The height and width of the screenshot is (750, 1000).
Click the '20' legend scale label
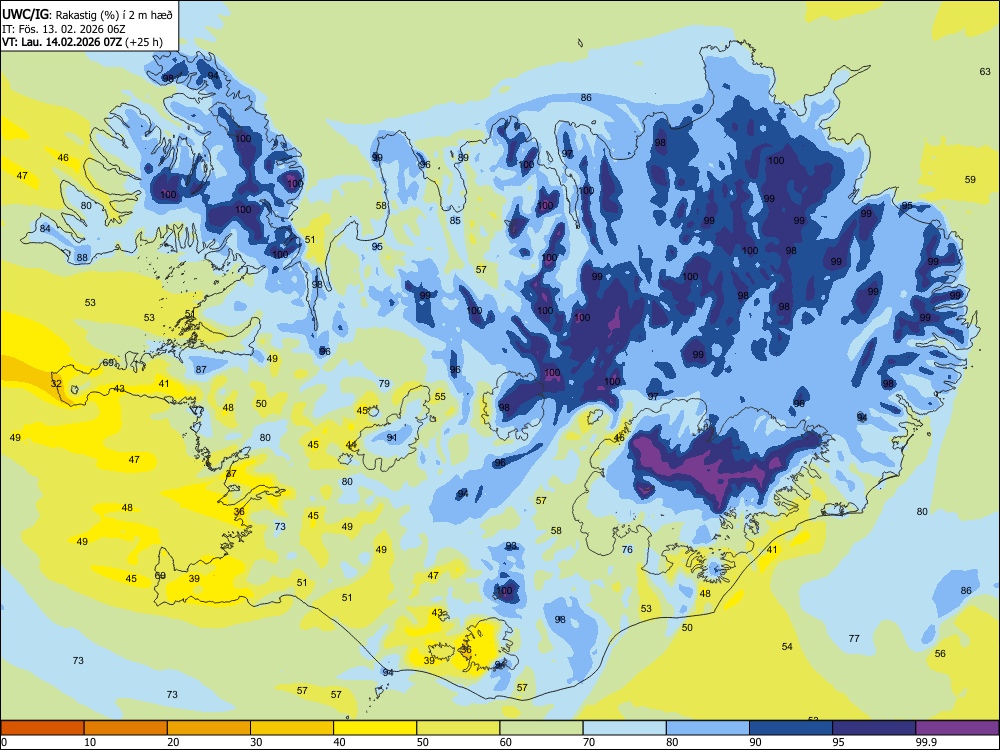tap(173, 742)
